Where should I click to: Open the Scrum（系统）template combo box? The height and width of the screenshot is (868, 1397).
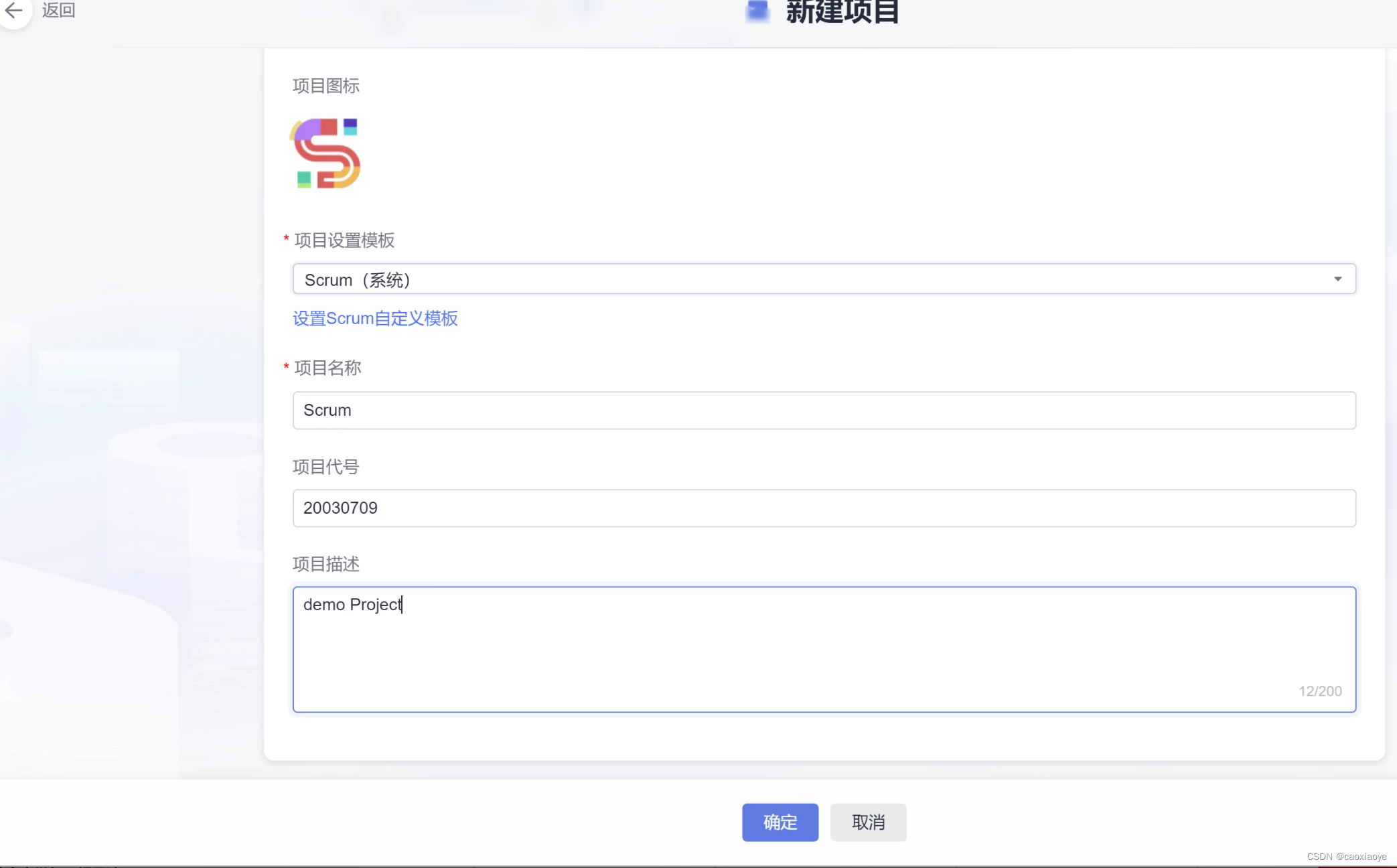tap(804, 279)
